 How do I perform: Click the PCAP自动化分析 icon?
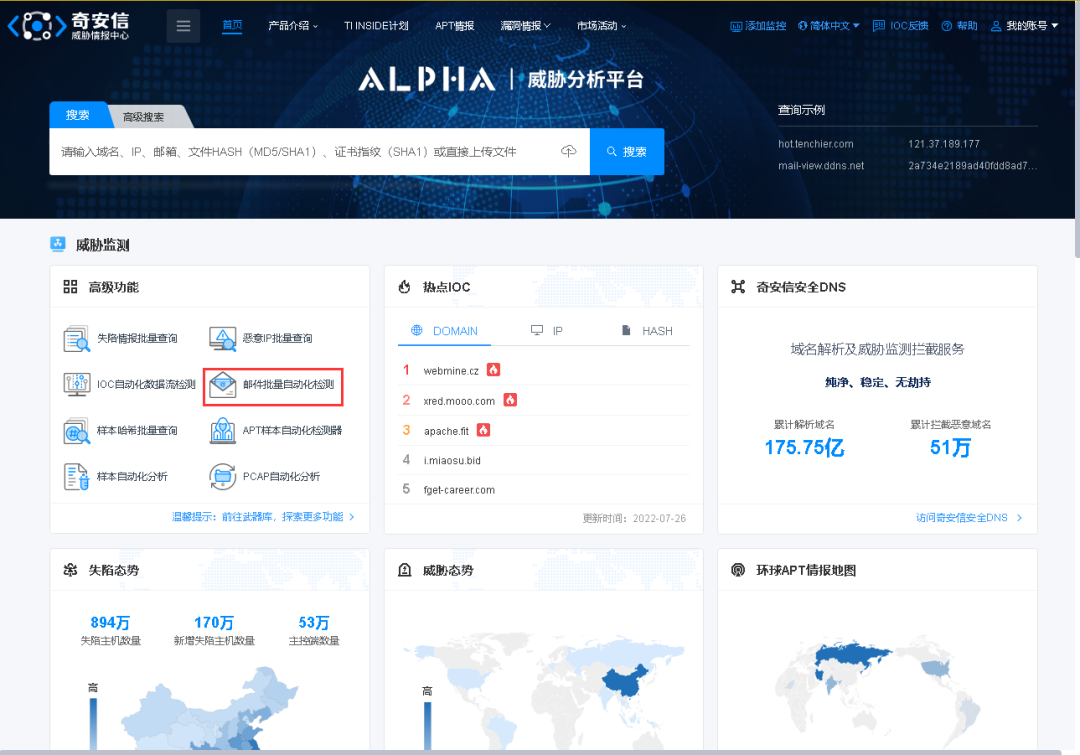(222, 477)
